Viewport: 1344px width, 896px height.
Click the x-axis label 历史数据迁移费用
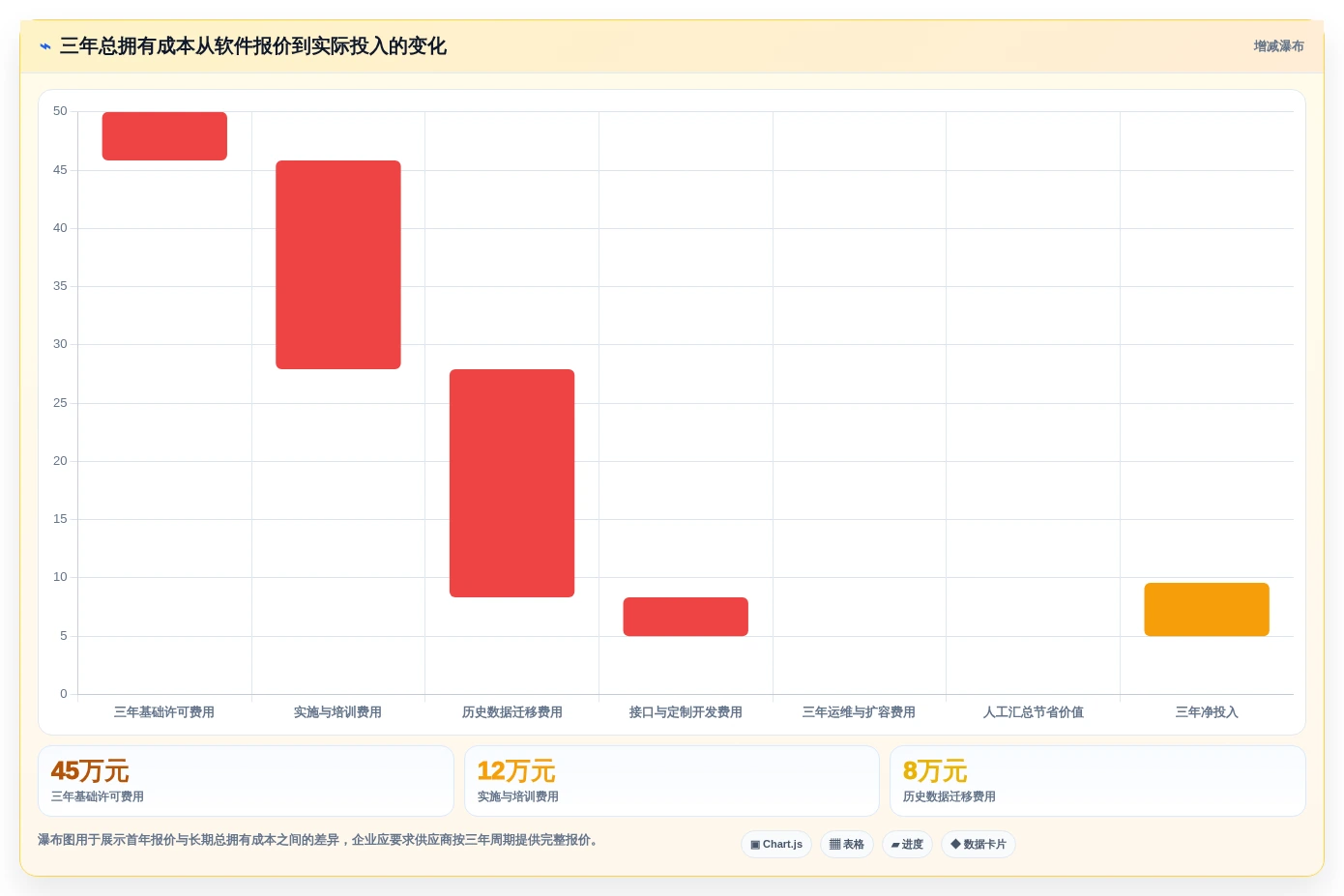click(x=512, y=712)
